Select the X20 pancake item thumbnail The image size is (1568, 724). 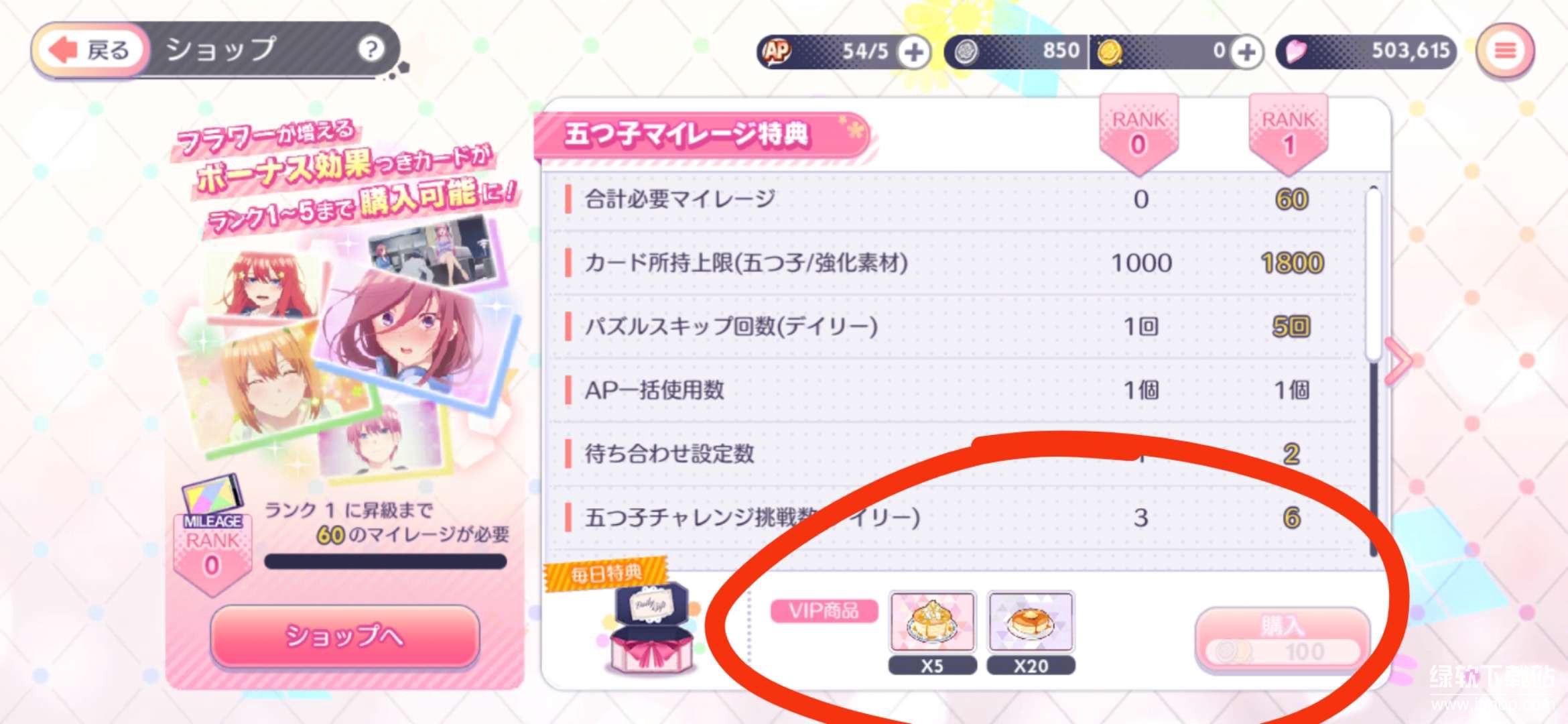(1031, 622)
